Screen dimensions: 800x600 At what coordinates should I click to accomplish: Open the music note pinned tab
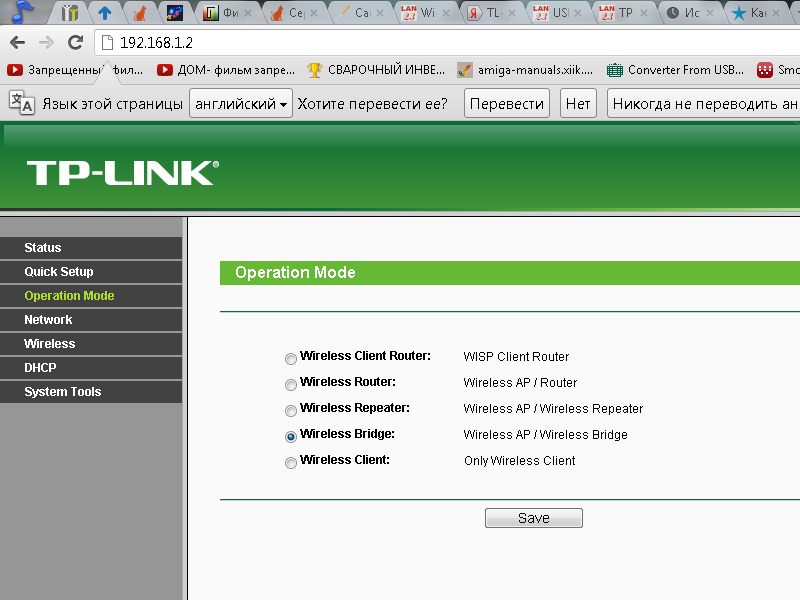22,12
